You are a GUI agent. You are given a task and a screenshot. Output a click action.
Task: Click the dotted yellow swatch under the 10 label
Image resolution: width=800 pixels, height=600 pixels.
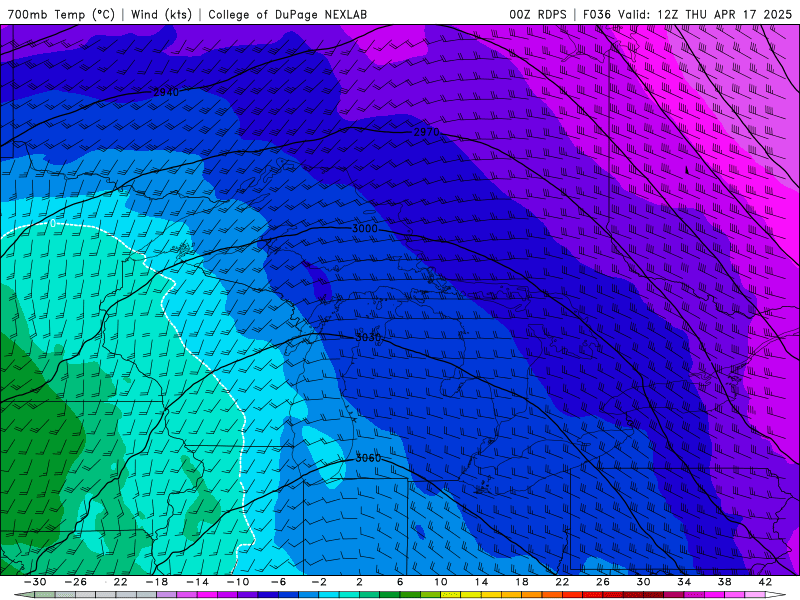click(451, 595)
